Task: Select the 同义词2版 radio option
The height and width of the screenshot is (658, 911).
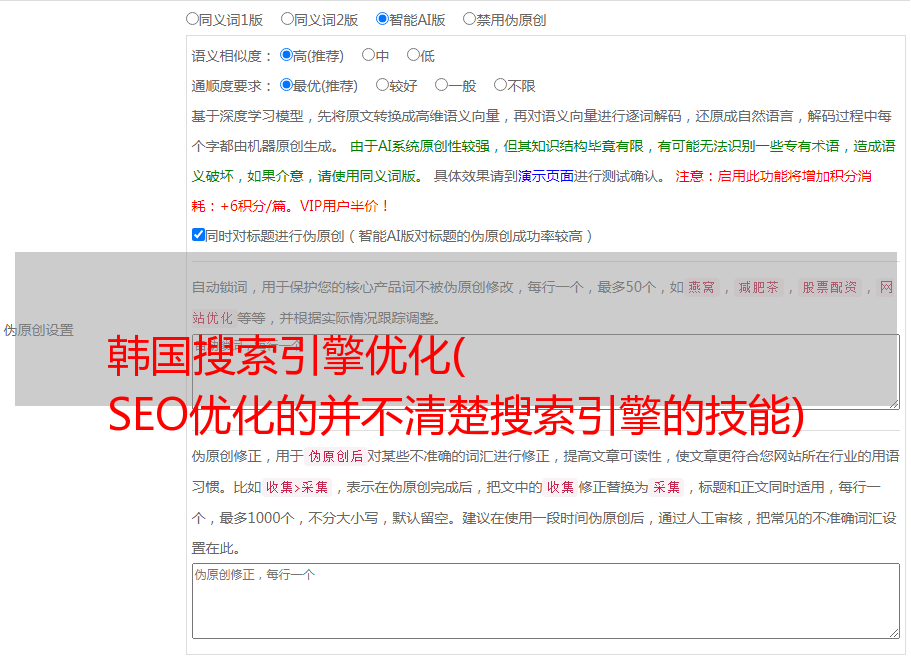Action: pos(287,19)
